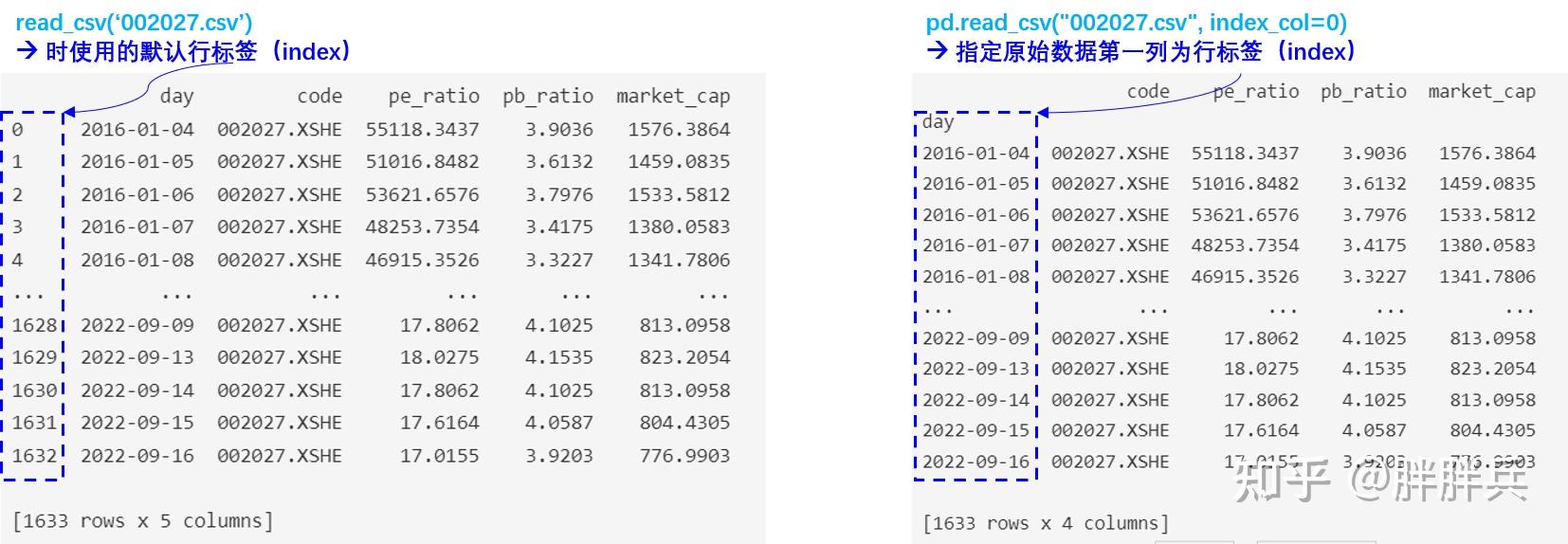This screenshot has width=1568, height=544.
Task: Click pe_ratio 18.0275 in the 5-column table
Action: tap(440, 357)
